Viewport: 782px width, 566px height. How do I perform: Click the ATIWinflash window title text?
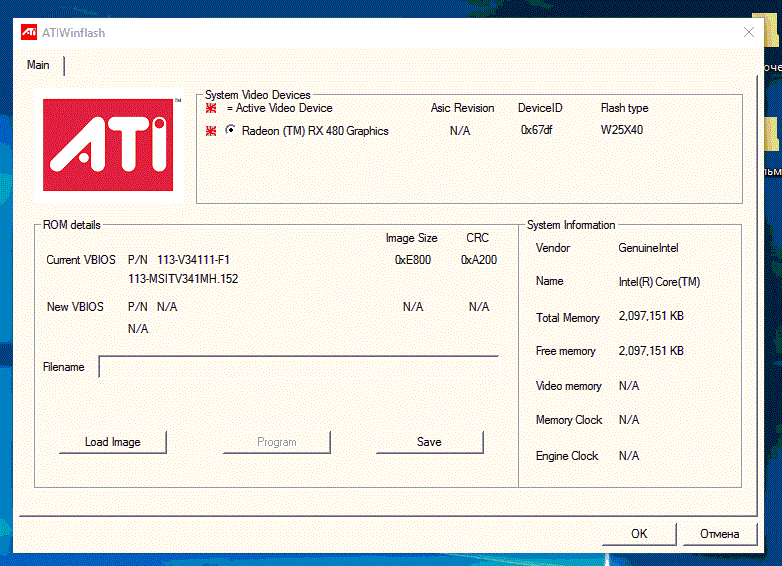click(x=73, y=33)
